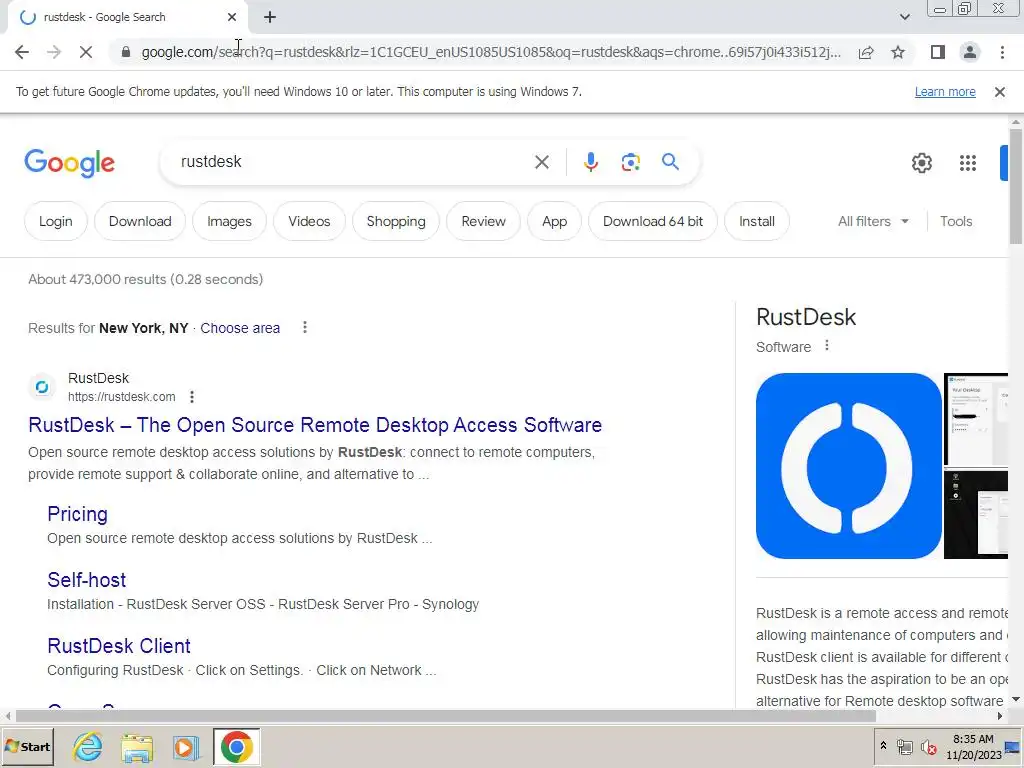Open the RustDesk Client sitelink
The width and height of the screenshot is (1024, 768).
point(119,646)
